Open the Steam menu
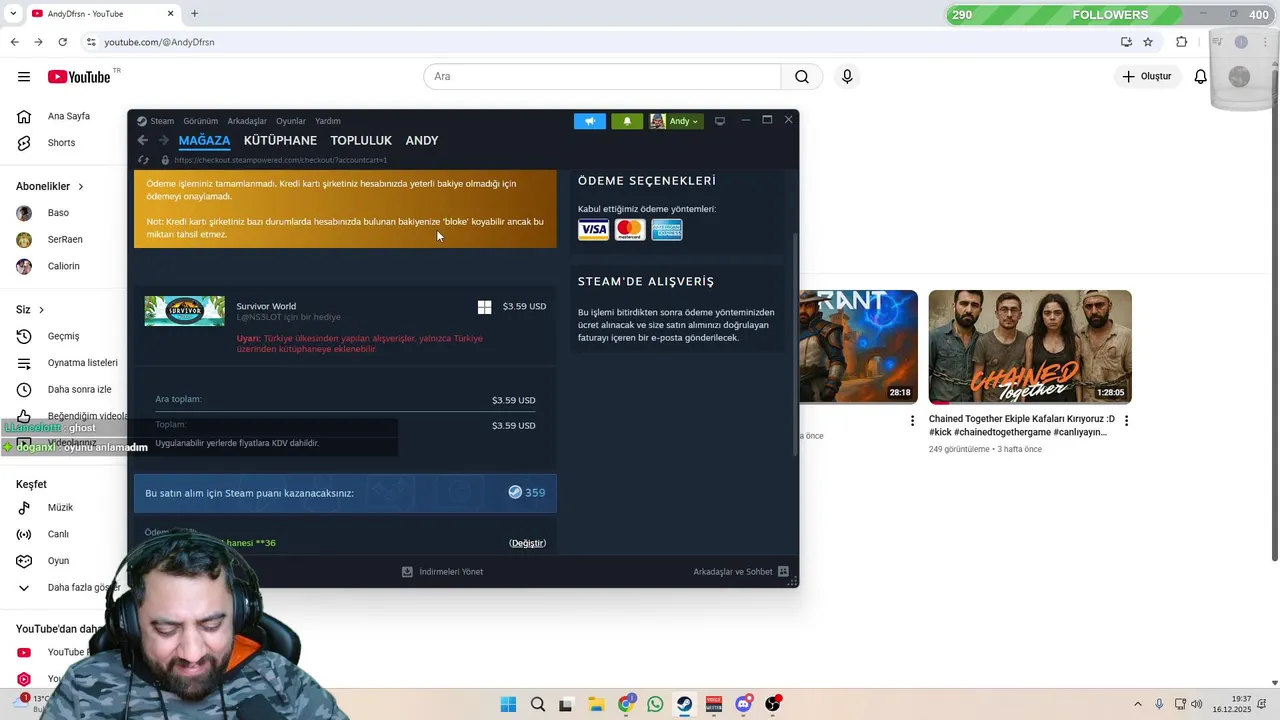 (155, 121)
